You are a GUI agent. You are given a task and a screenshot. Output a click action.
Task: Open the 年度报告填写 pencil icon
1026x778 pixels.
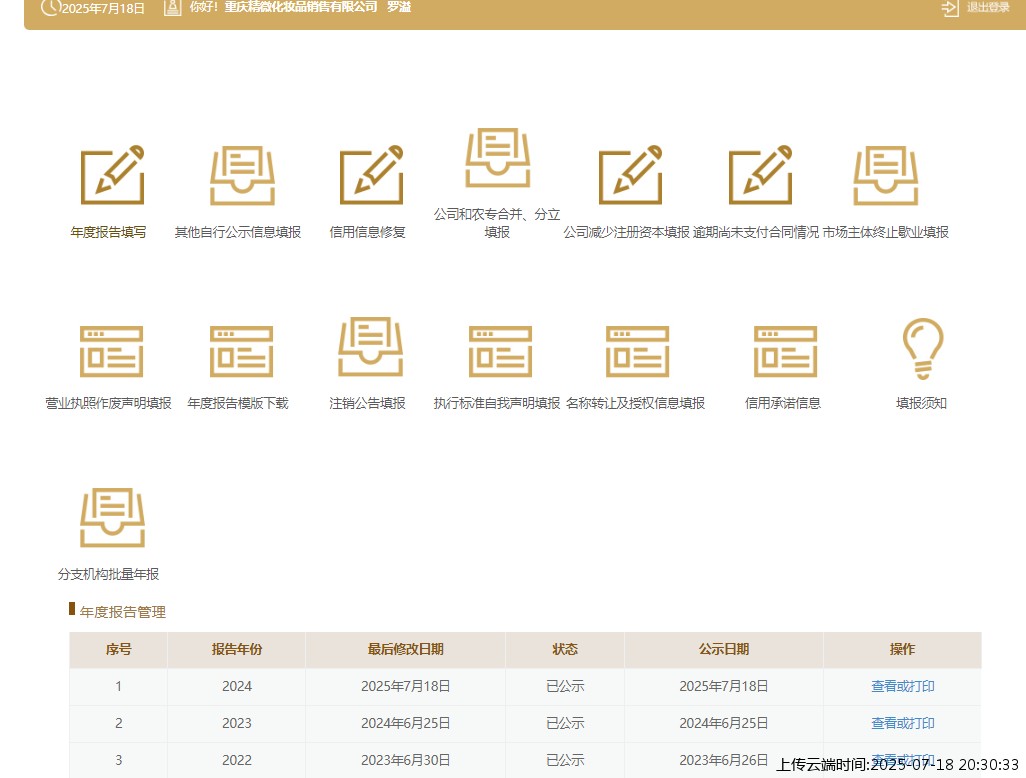tap(112, 175)
